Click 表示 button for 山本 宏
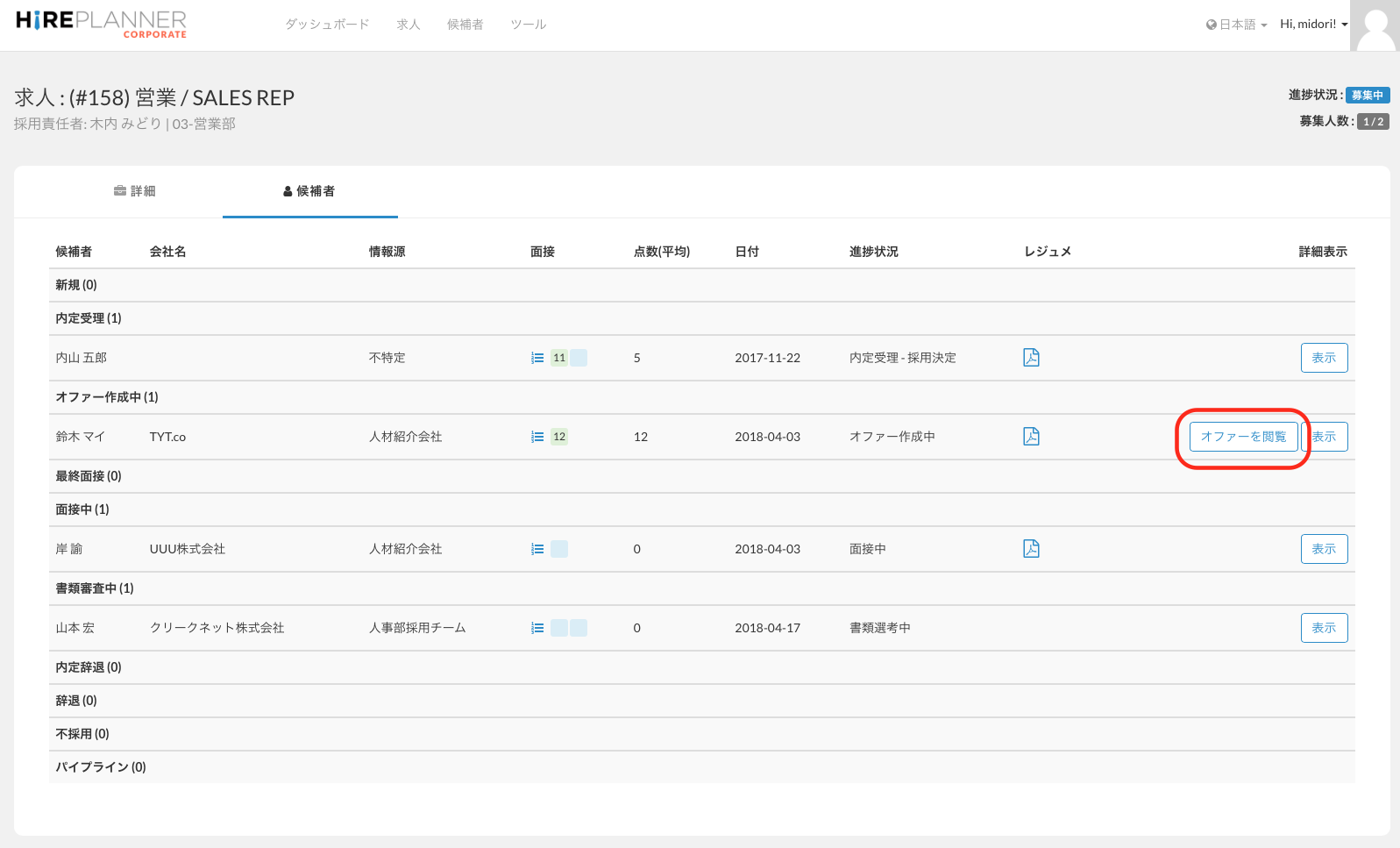1400x848 pixels. (1324, 628)
